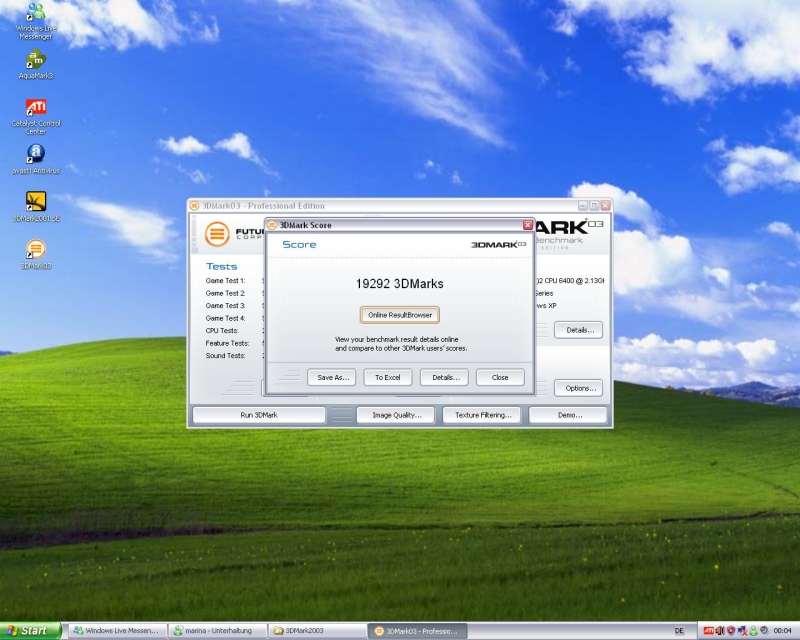This screenshot has width=800, height=640.
Task: Open Options in the 3DMark03 window
Action: click(x=579, y=388)
